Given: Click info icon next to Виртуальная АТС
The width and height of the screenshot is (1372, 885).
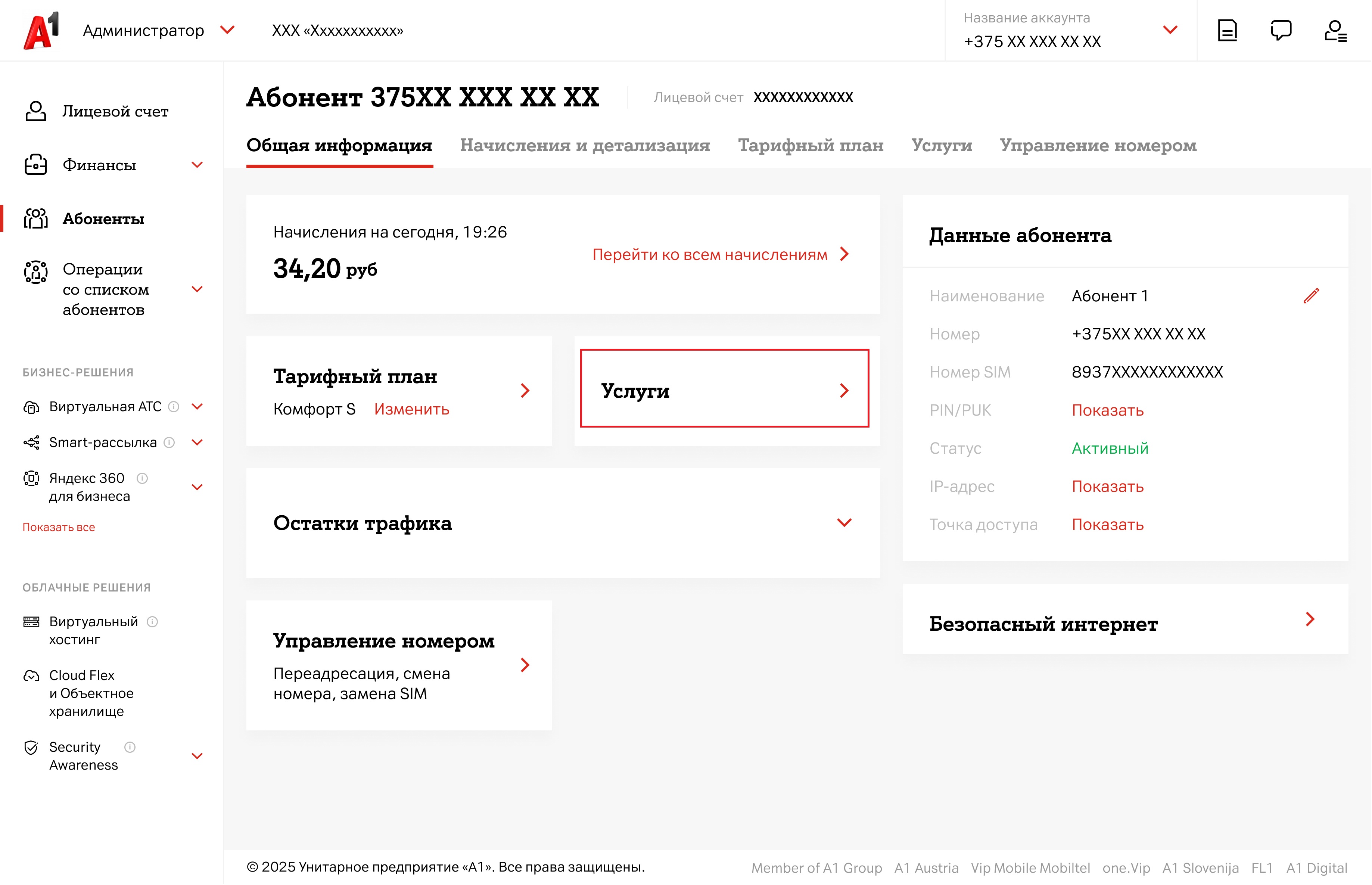Looking at the screenshot, I should [174, 407].
